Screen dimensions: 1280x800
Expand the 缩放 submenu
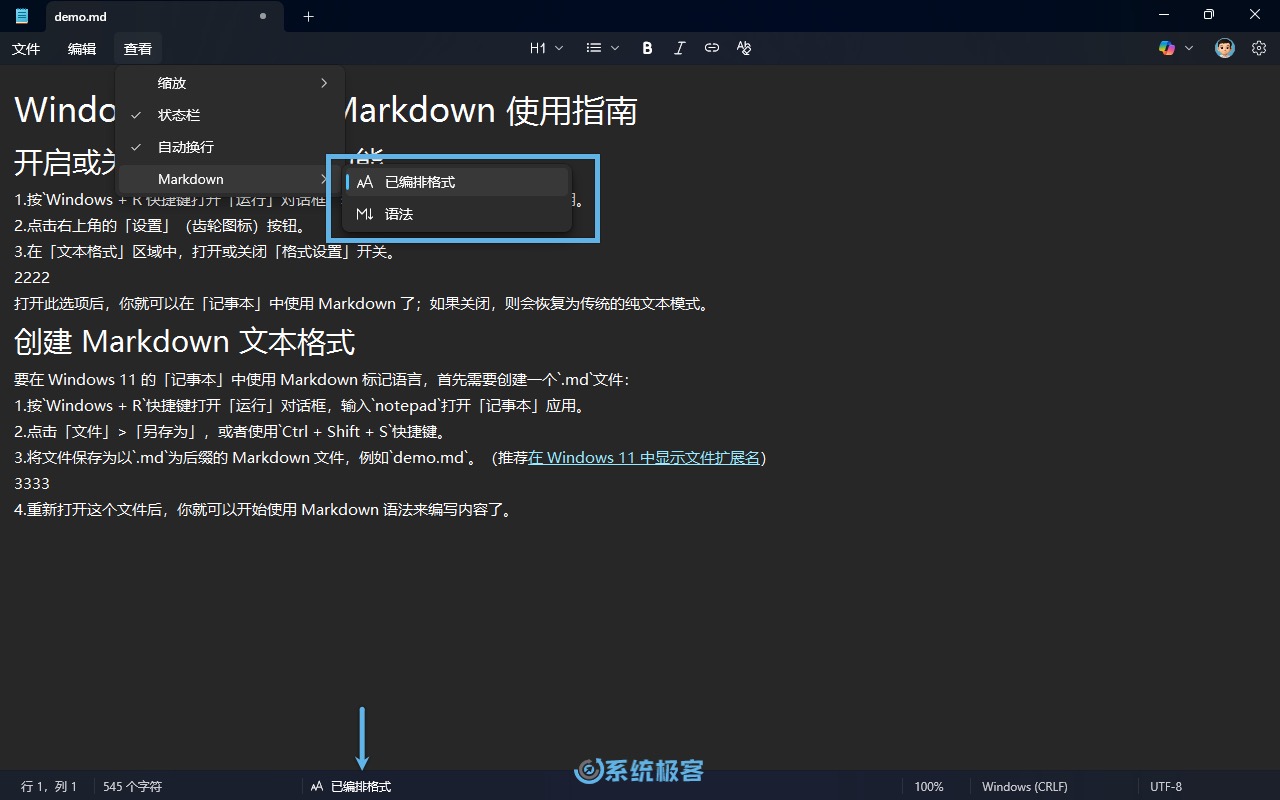pyautogui.click(x=231, y=83)
